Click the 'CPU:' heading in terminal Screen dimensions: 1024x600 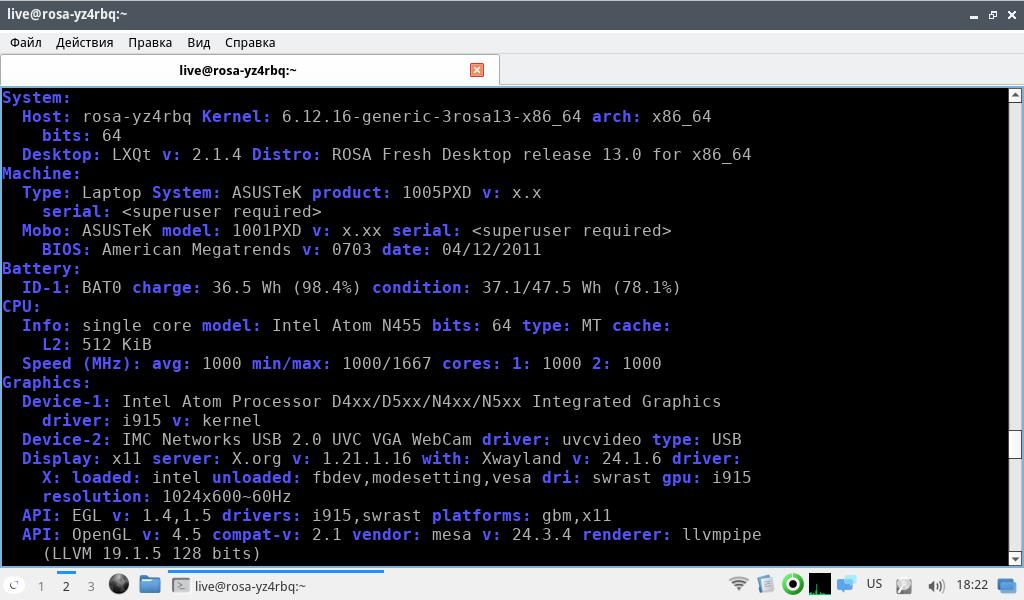21,306
